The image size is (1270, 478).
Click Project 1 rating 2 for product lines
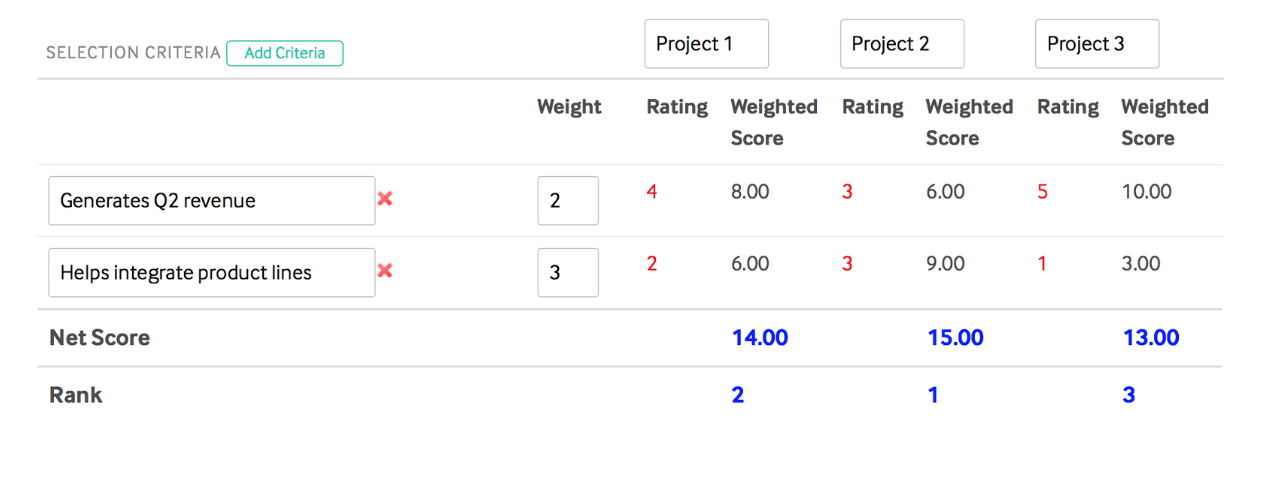pyautogui.click(x=652, y=264)
